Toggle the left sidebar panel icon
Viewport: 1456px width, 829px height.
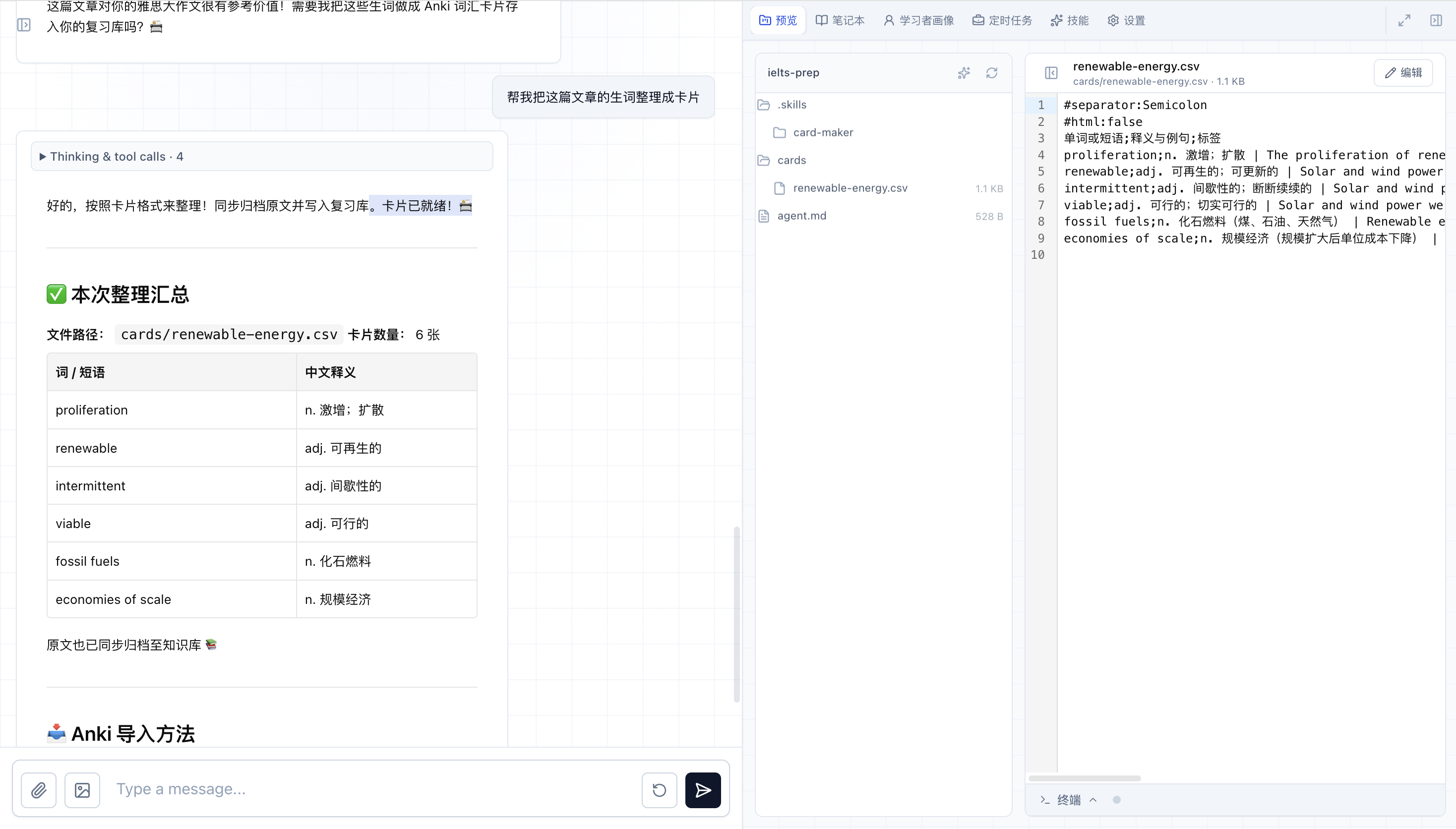point(24,25)
